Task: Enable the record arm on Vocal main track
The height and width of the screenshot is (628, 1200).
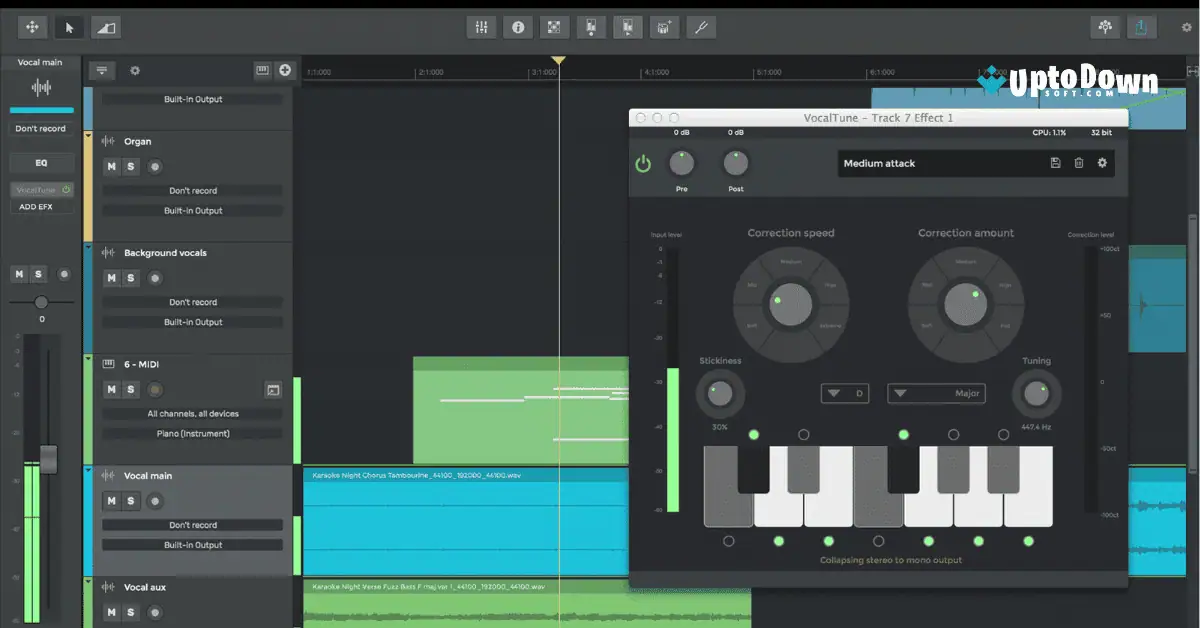Action: [155, 501]
